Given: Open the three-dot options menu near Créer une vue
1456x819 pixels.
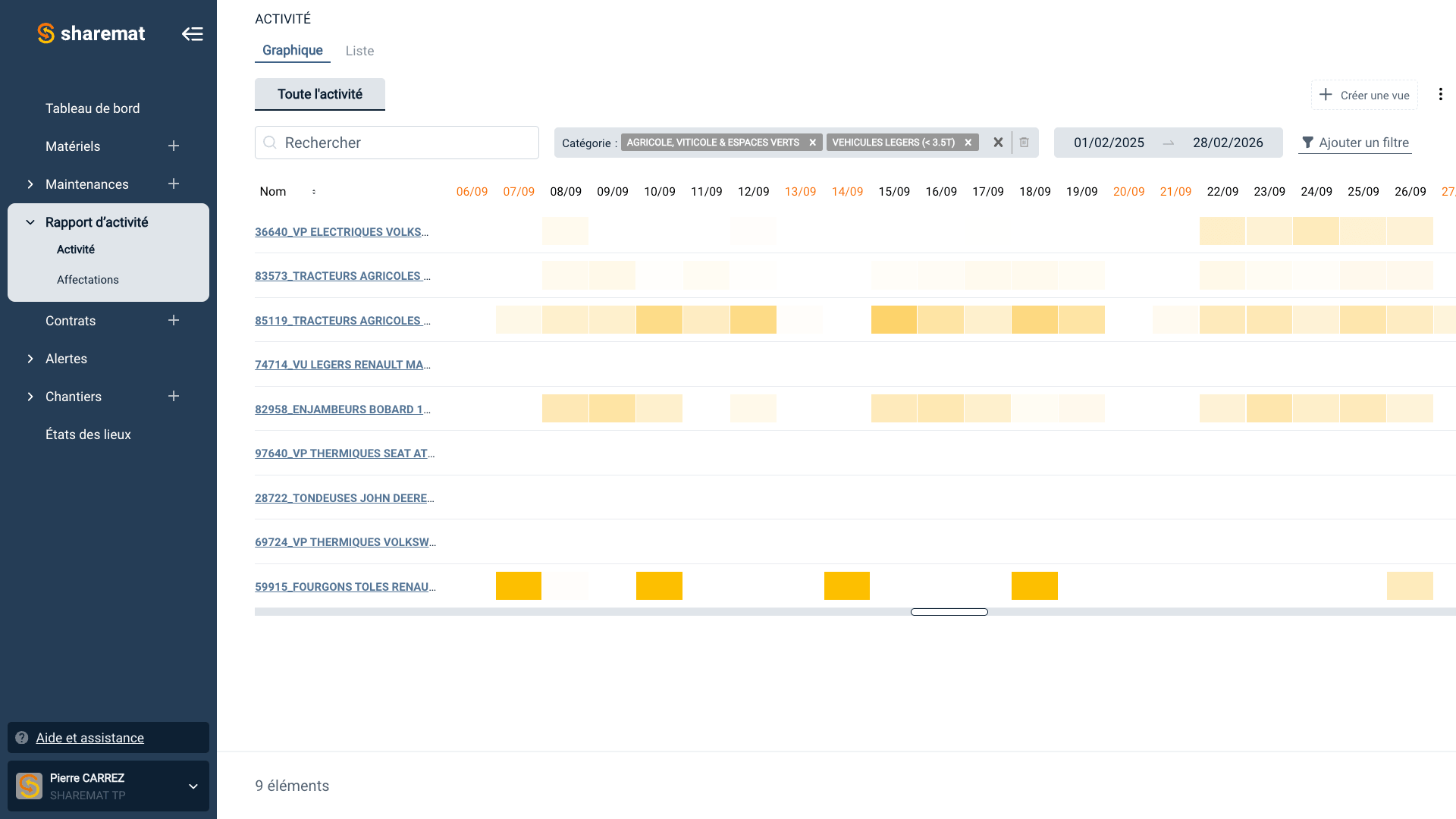Looking at the screenshot, I should (1441, 94).
